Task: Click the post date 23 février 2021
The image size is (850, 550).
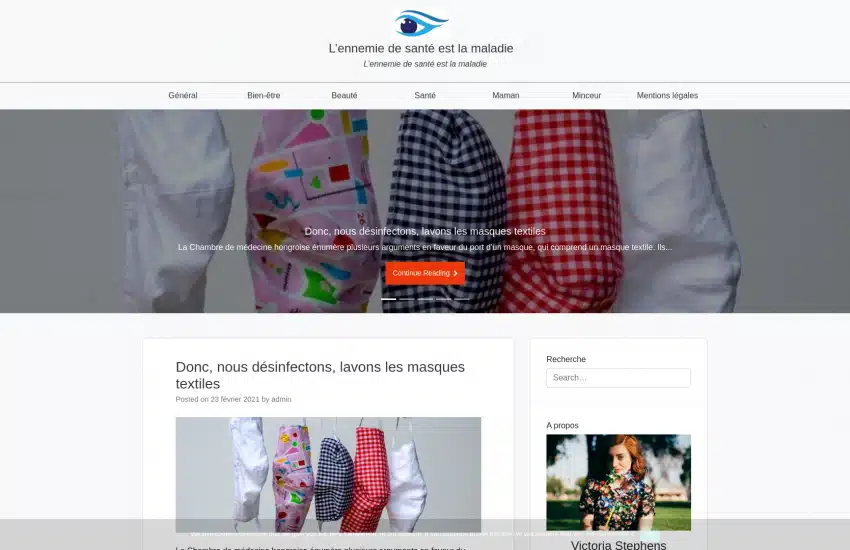Action: coord(235,399)
